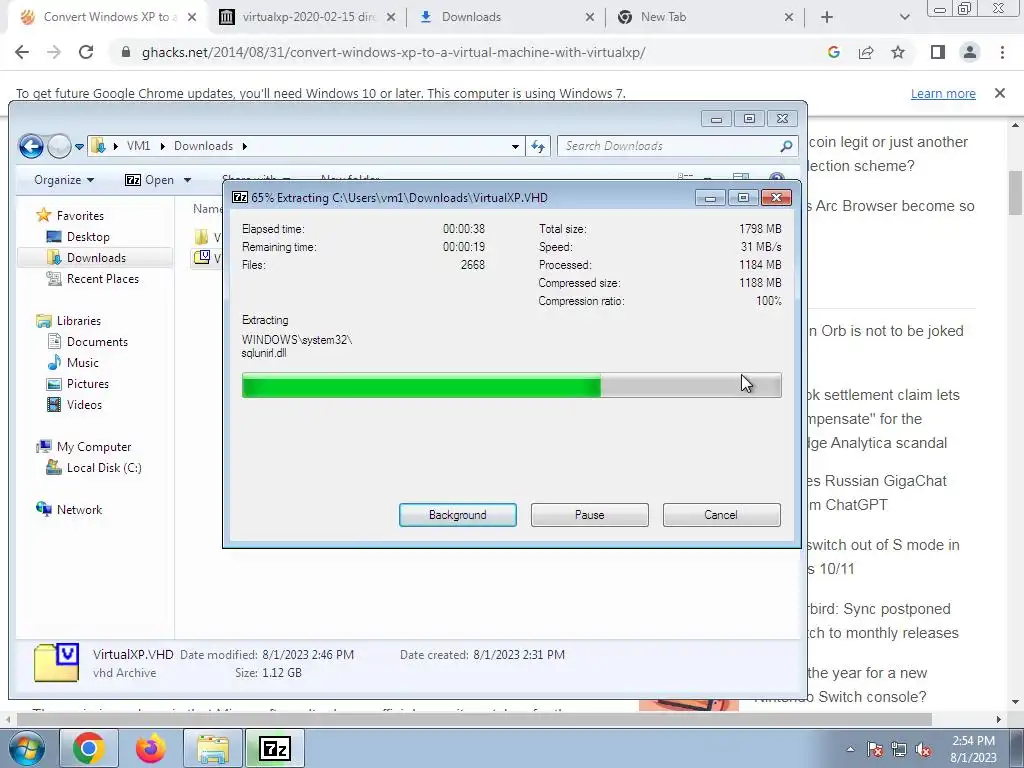
Task: Go forward in Chrome
Action: [54, 52]
